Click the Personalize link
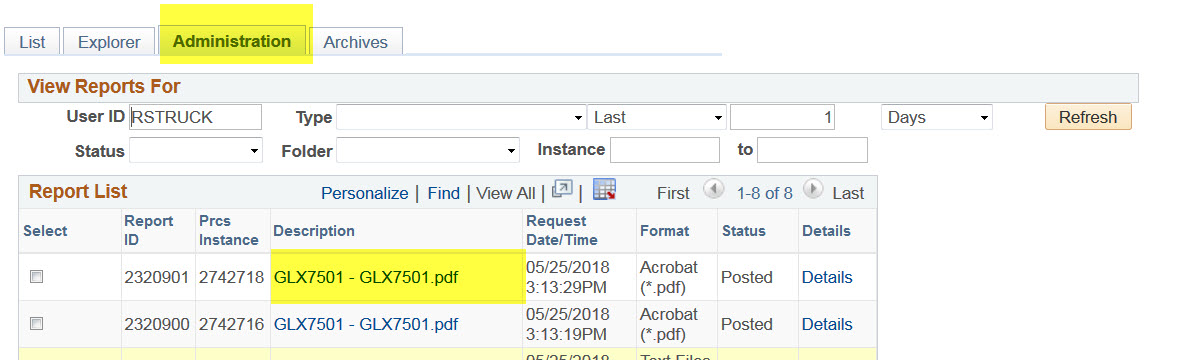 tap(365, 193)
